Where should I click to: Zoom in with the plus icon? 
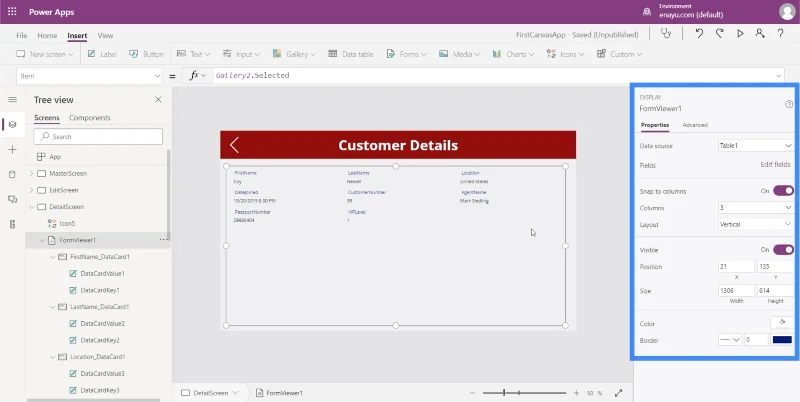point(576,393)
